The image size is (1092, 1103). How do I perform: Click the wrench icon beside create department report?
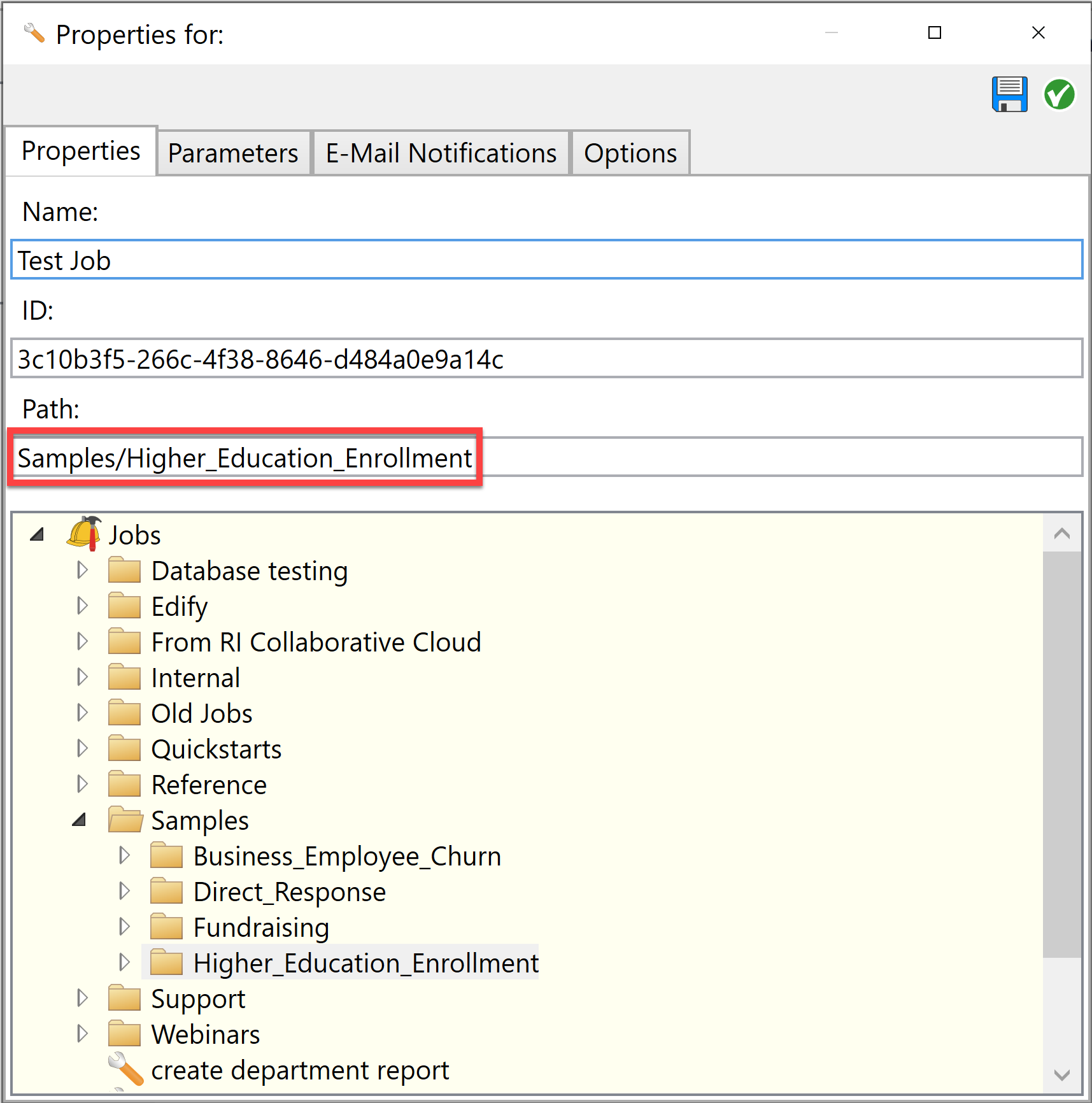click(x=126, y=1070)
